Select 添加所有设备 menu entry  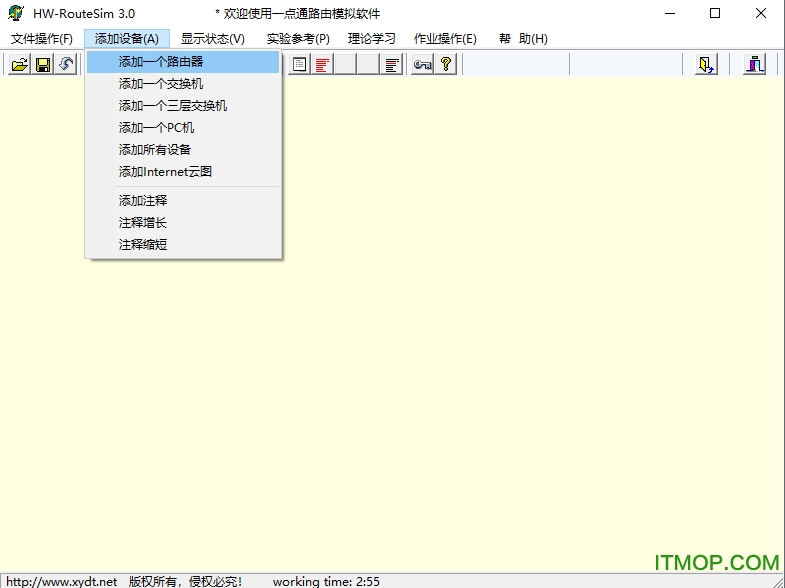tap(183, 150)
